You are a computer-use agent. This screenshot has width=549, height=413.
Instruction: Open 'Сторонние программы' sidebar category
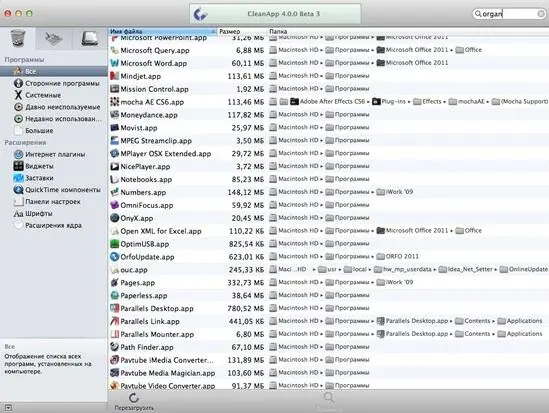pyautogui.click(x=62, y=83)
